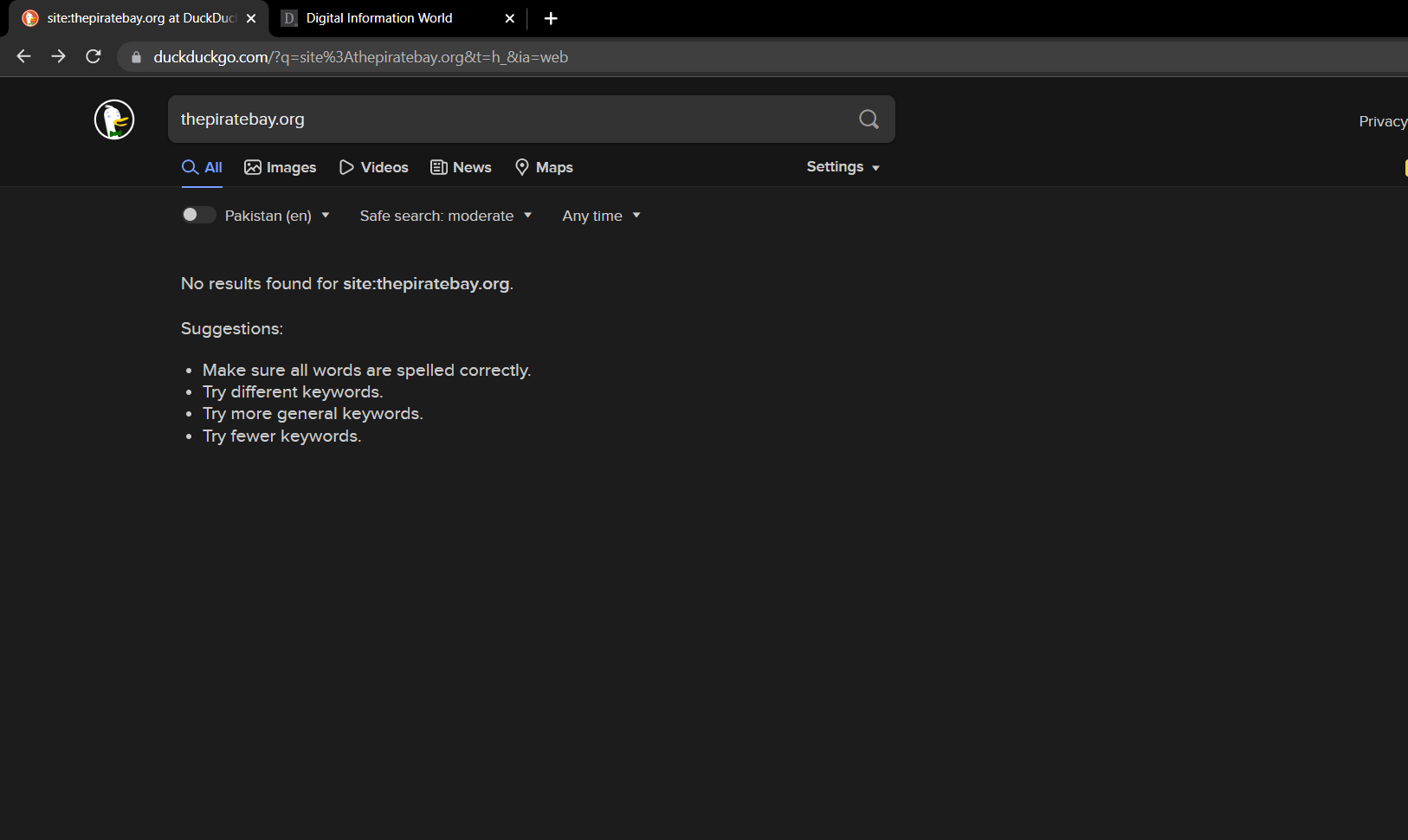Click the 'Suggestions:' heading text

(232, 328)
